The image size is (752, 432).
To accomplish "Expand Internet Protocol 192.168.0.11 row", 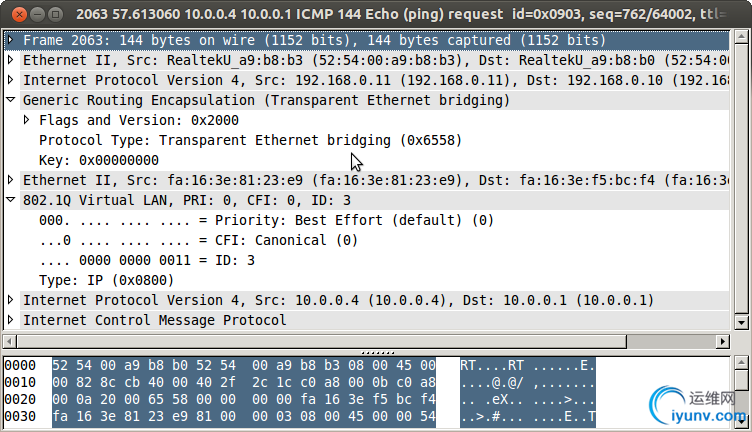I will (11, 80).
